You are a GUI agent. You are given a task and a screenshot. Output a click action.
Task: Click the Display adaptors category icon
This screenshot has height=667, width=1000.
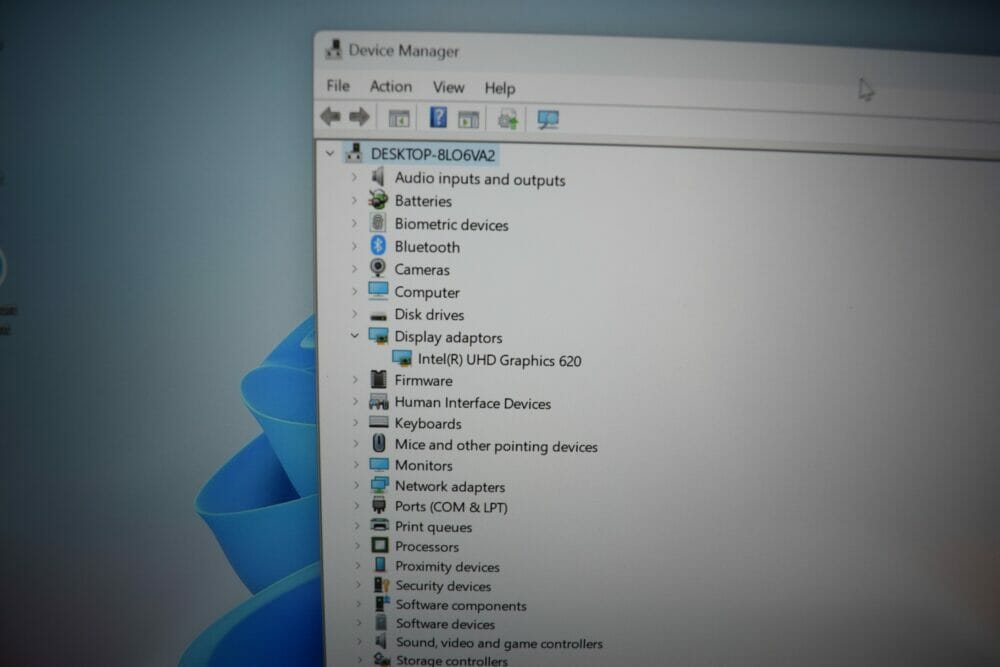coord(378,336)
